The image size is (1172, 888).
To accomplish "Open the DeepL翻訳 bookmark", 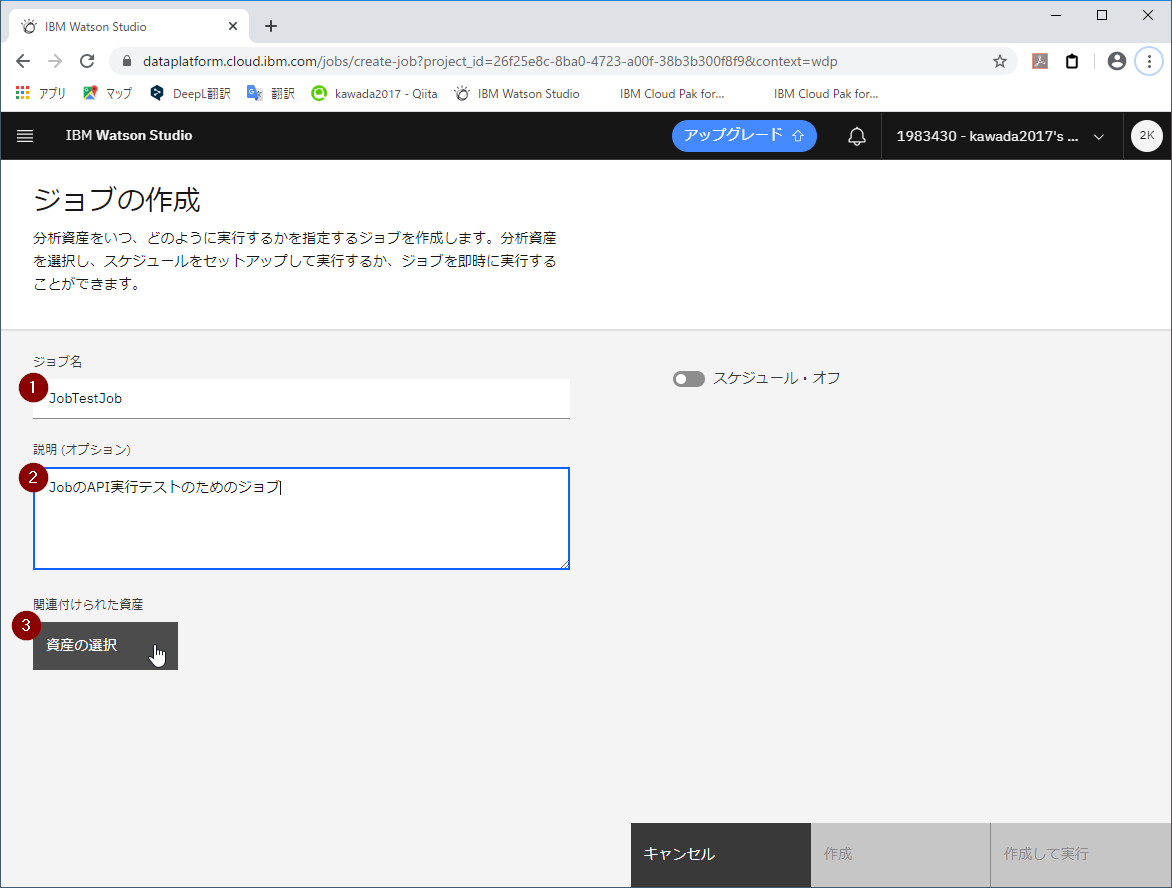I will (x=190, y=93).
